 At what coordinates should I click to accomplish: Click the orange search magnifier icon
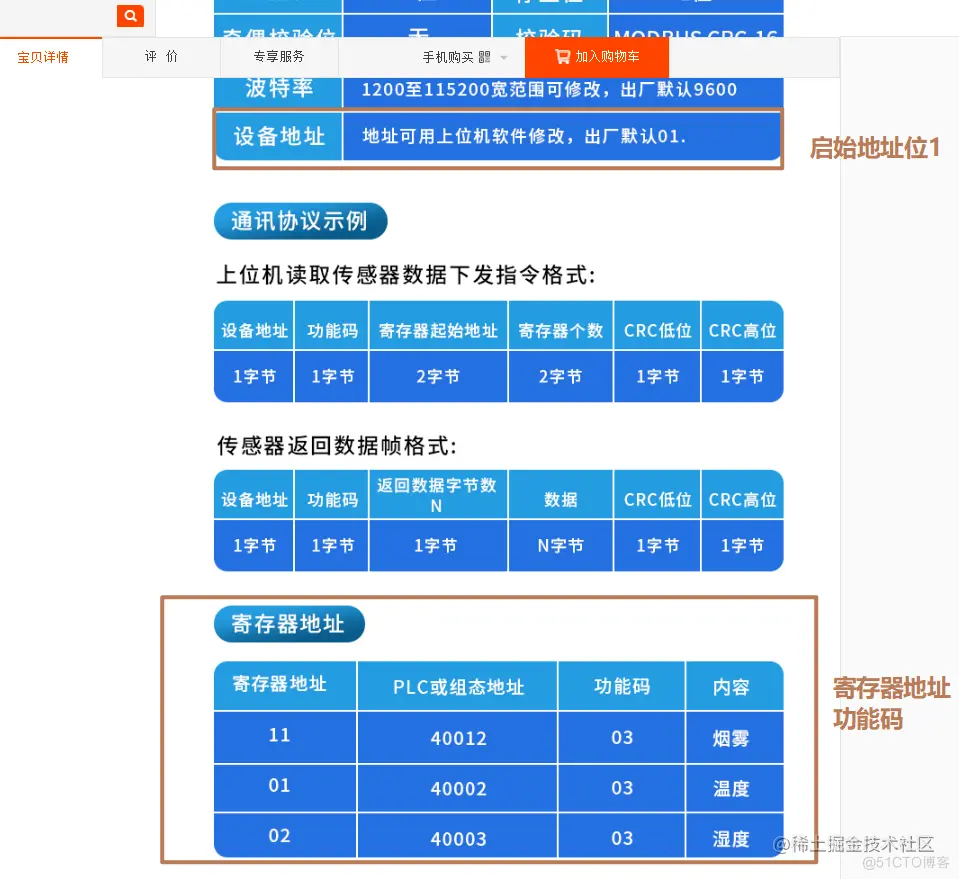click(x=130, y=16)
